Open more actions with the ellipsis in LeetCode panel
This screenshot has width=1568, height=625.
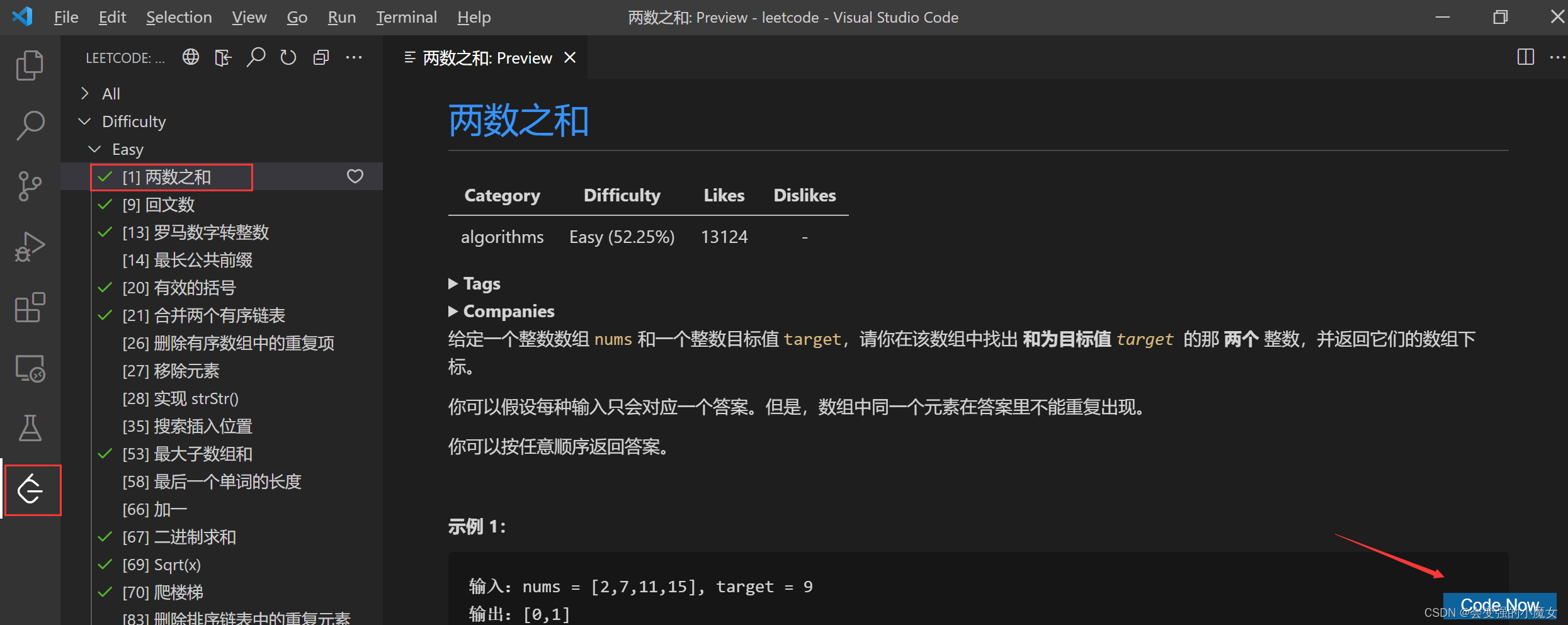354,57
